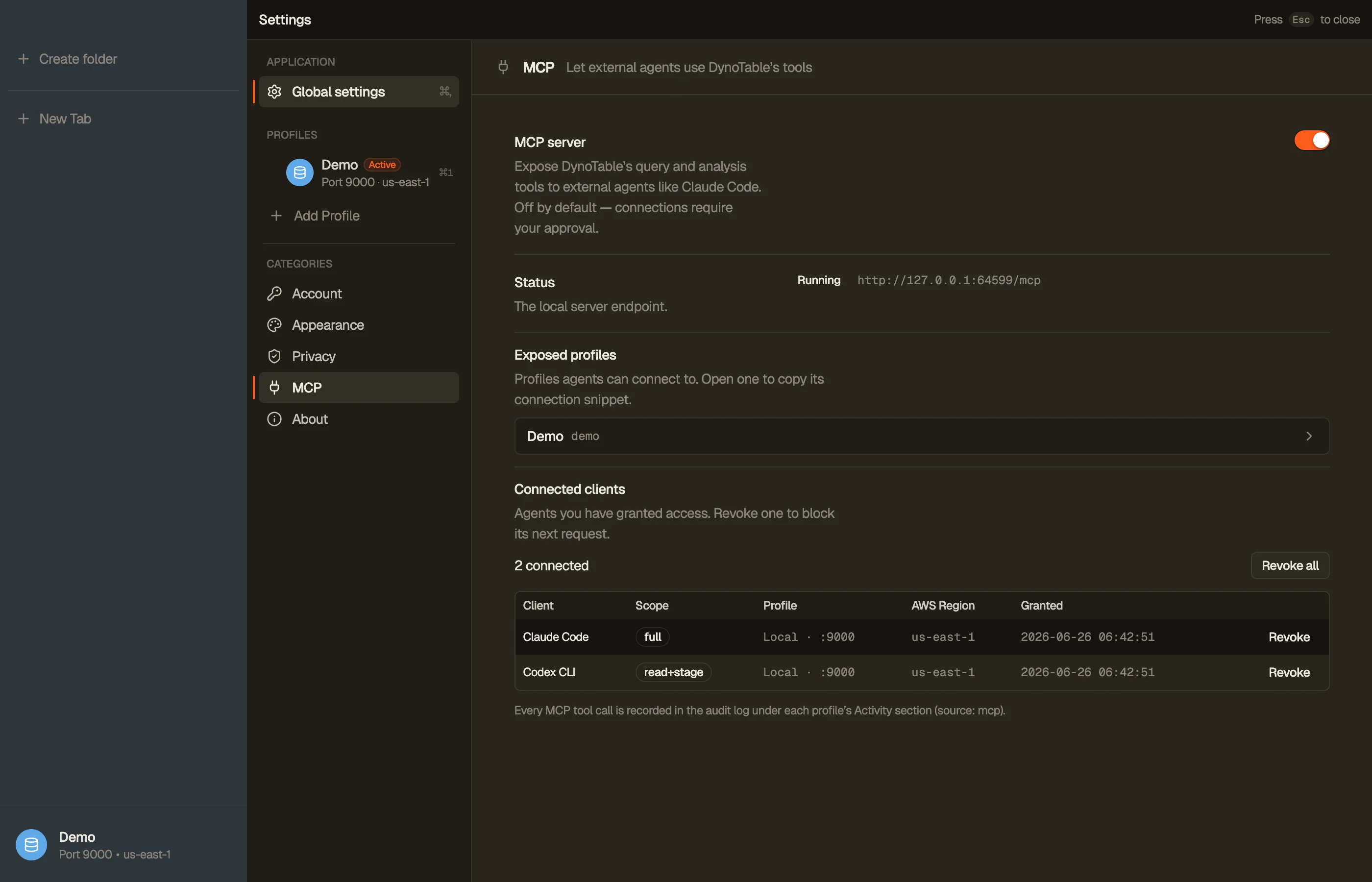The height and width of the screenshot is (882, 1372).
Task: Click Claude Code row's us-east-1 region
Action: [943, 637]
